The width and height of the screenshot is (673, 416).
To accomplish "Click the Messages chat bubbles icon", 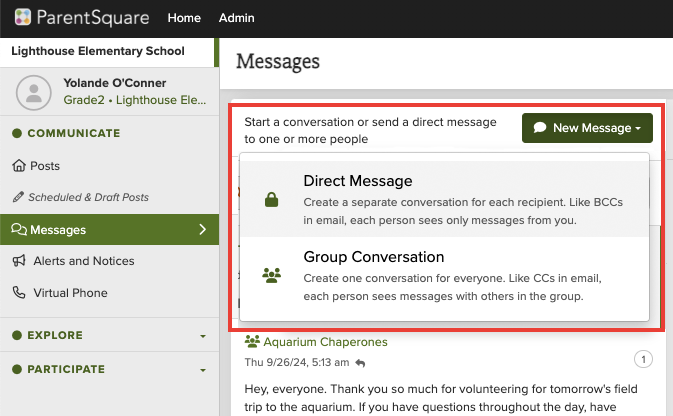I will [x=19, y=229].
